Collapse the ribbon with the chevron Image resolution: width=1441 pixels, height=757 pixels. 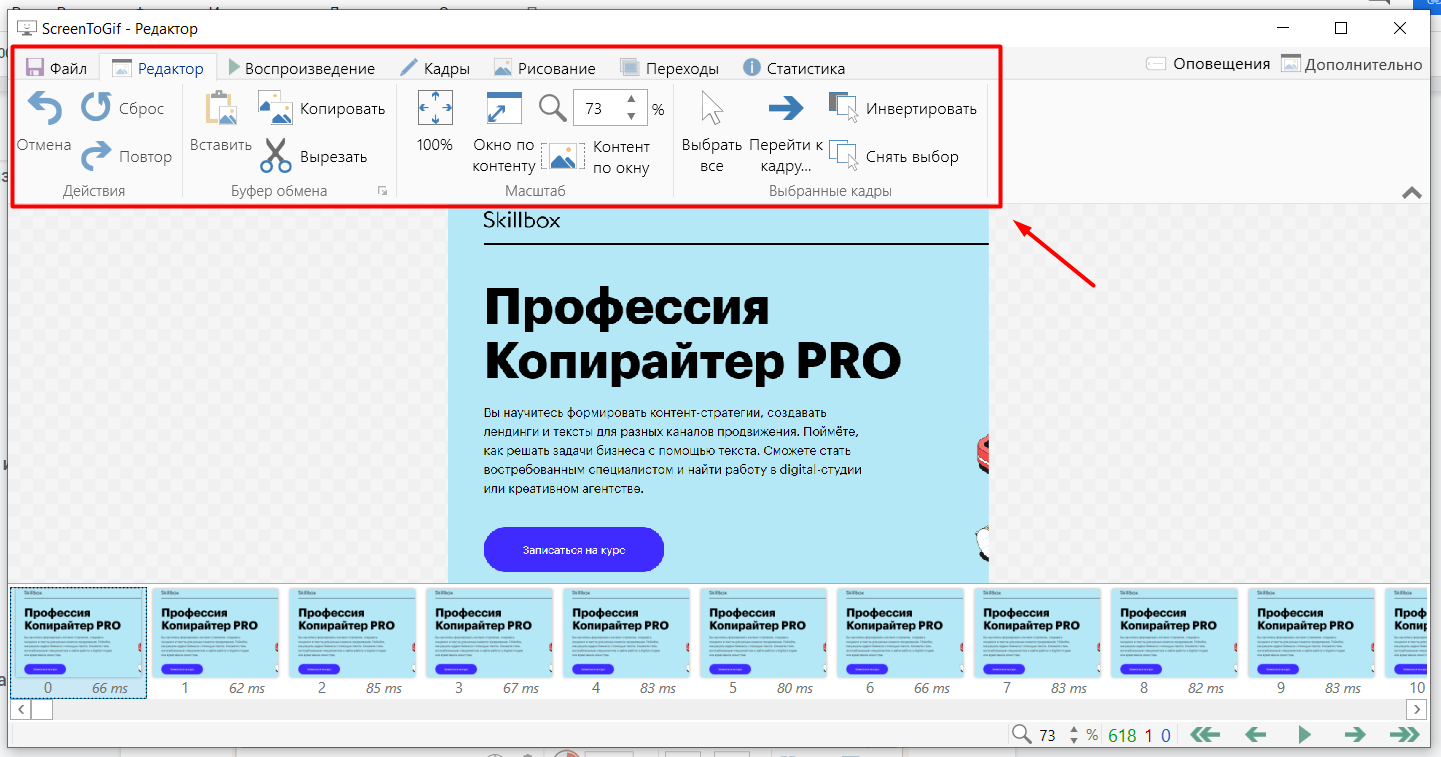(1412, 193)
